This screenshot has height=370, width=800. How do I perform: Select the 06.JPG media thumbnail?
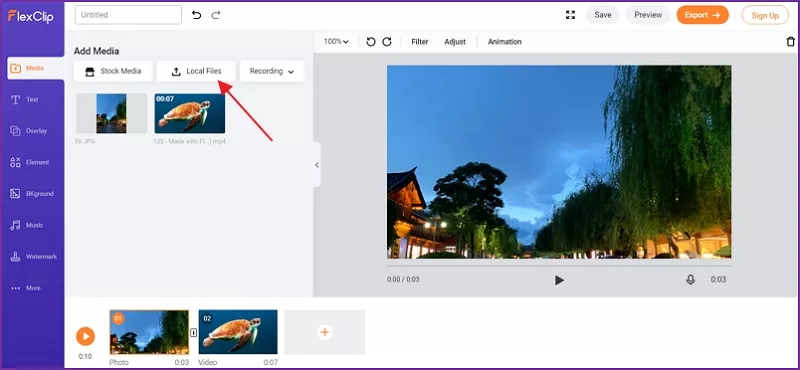pos(111,113)
